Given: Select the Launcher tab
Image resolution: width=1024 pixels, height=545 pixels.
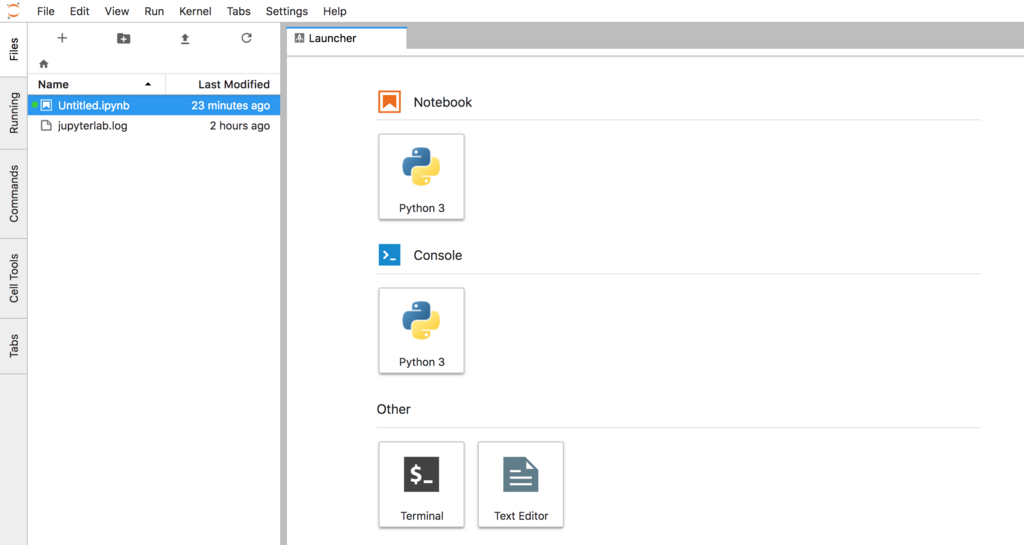Looking at the screenshot, I should tap(347, 38).
